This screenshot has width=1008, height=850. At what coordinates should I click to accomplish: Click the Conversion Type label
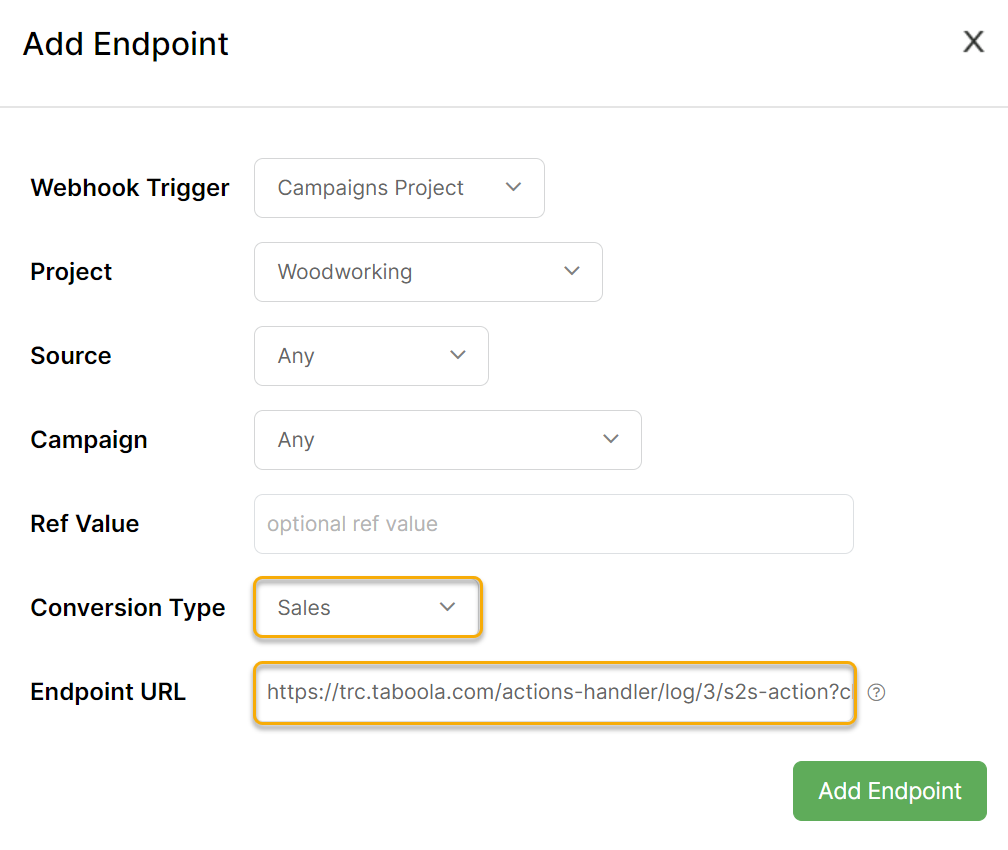(x=128, y=608)
